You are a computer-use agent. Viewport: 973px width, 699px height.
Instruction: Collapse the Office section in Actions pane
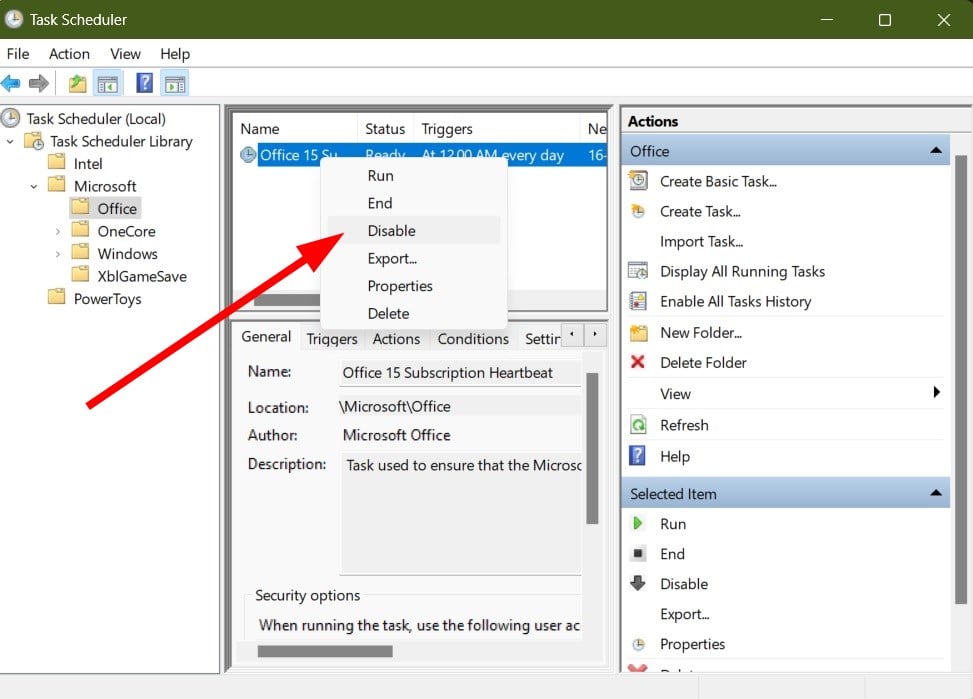coord(936,150)
